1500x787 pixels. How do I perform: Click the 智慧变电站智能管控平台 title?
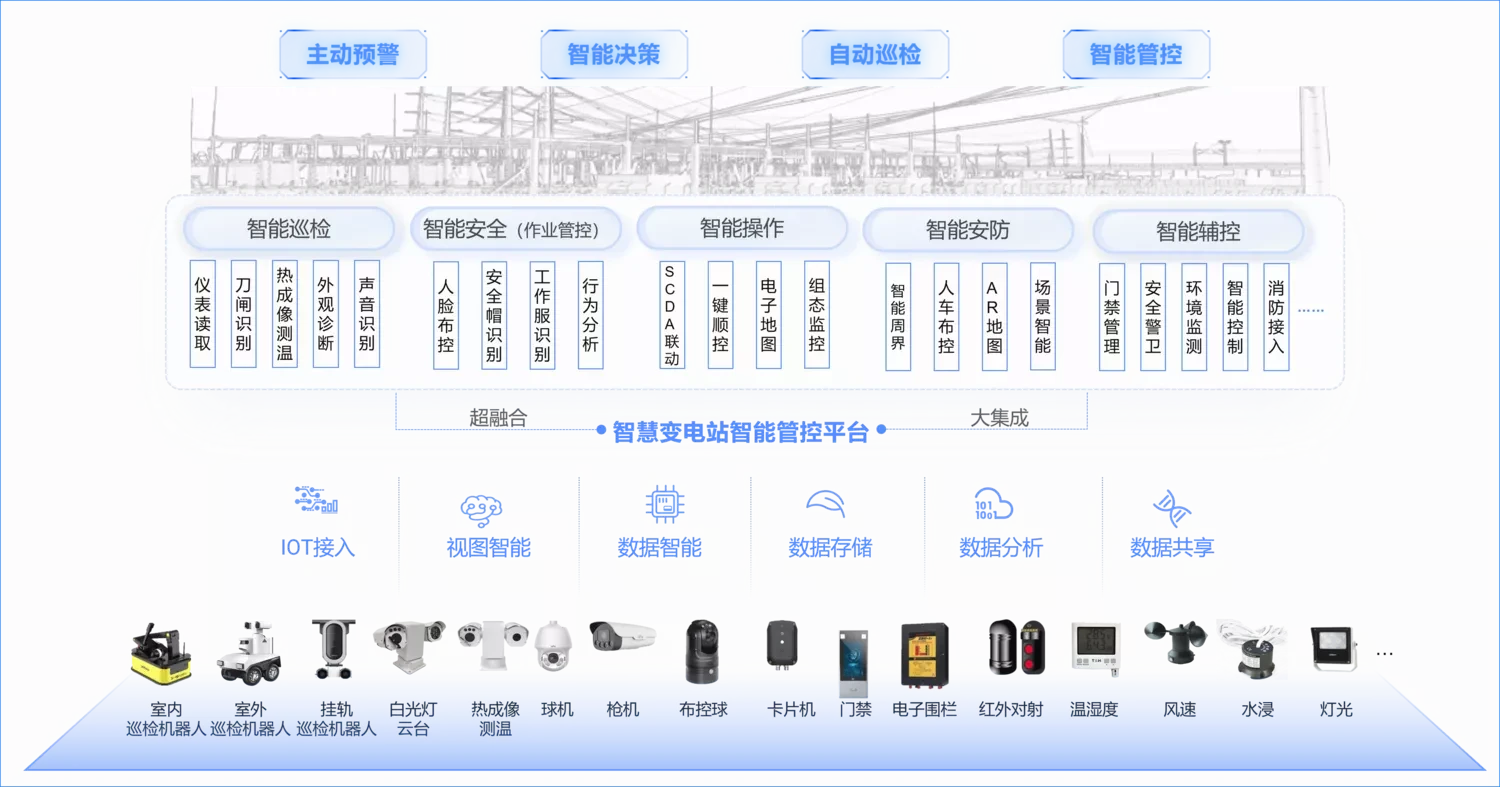[740, 432]
